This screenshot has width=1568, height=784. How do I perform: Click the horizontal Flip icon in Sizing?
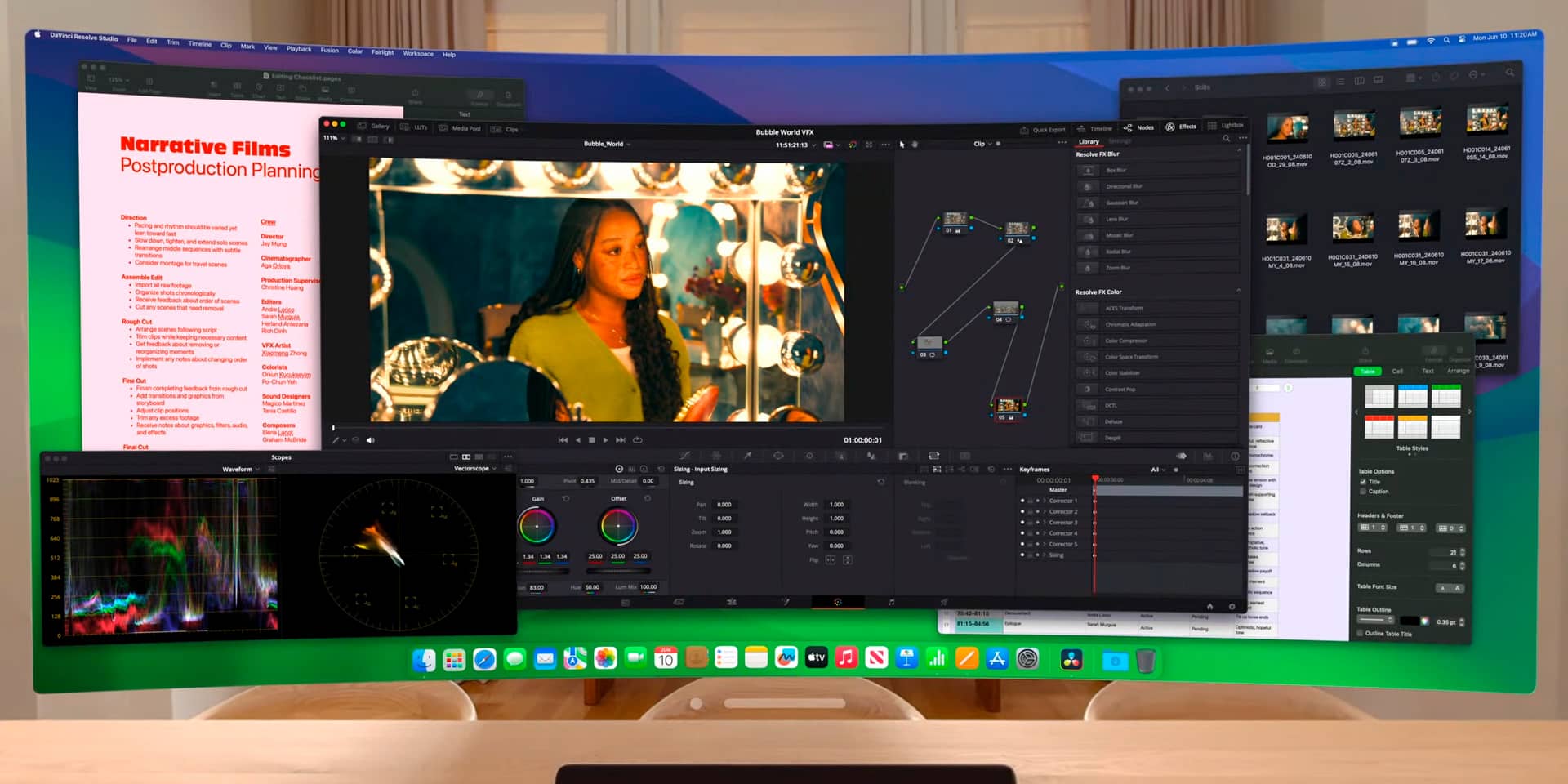click(831, 559)
